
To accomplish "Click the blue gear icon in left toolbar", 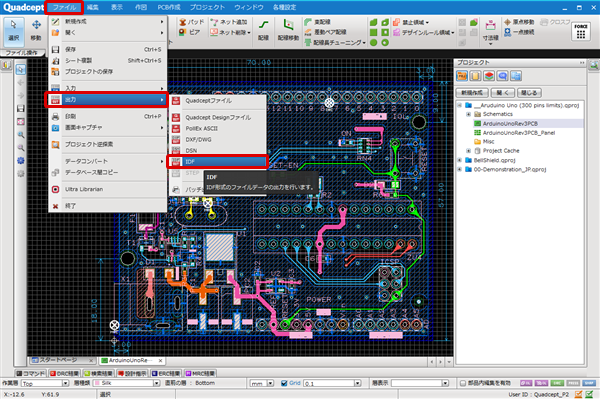I will coord(21,161).
